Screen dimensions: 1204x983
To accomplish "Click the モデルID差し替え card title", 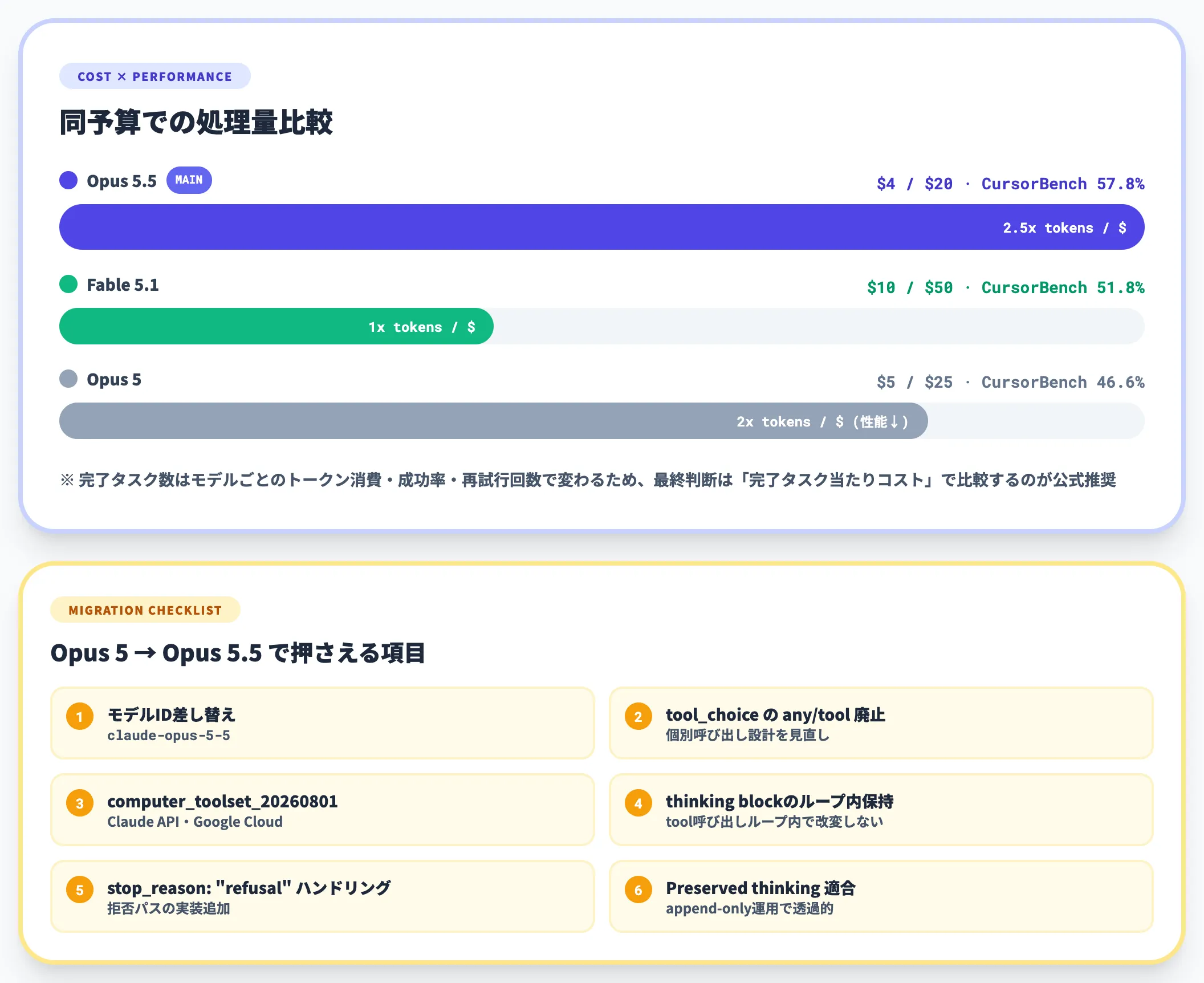I will coord(172,714).
